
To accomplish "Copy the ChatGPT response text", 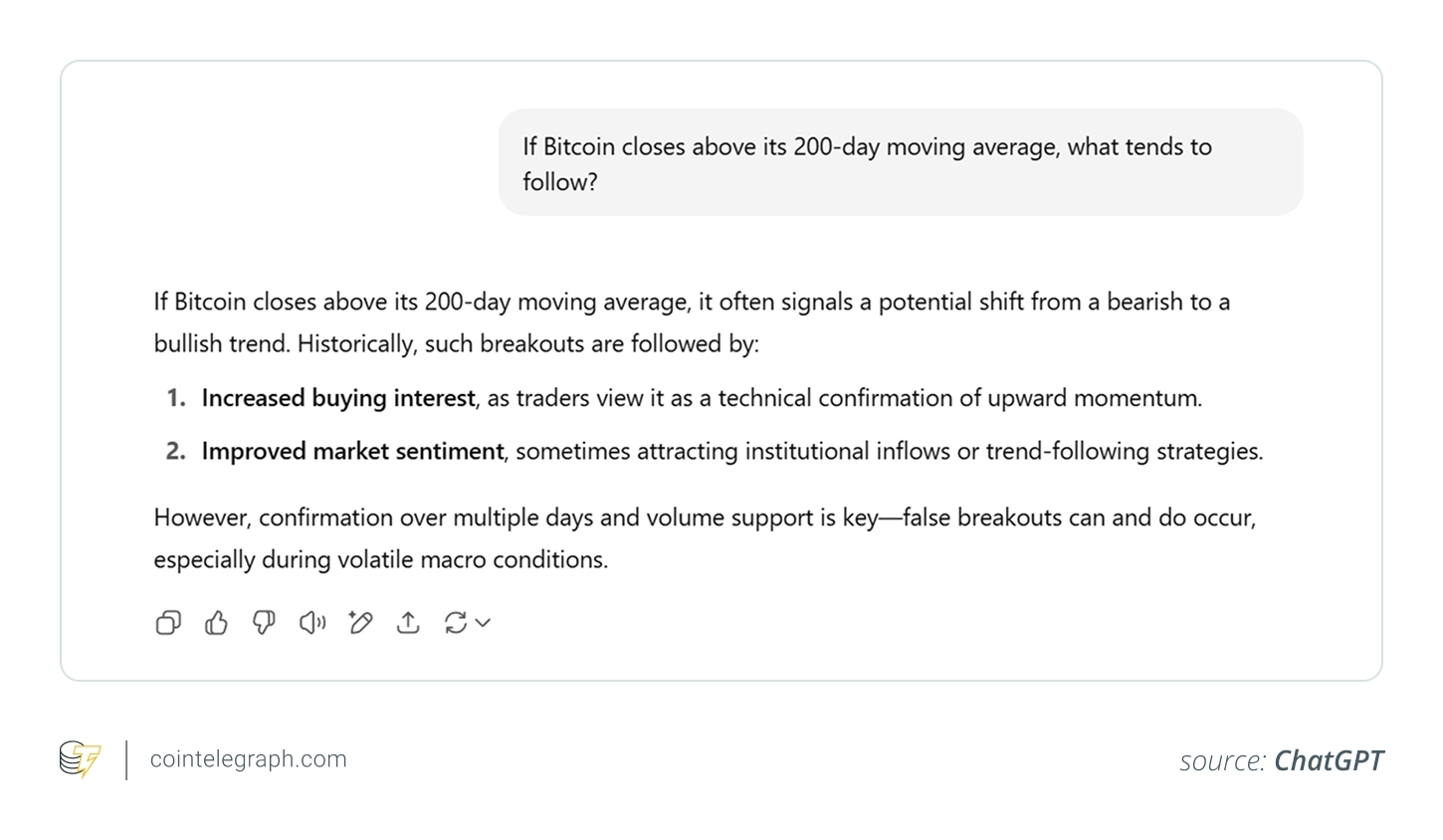I will pyautogui.click(x=168, y=623).
